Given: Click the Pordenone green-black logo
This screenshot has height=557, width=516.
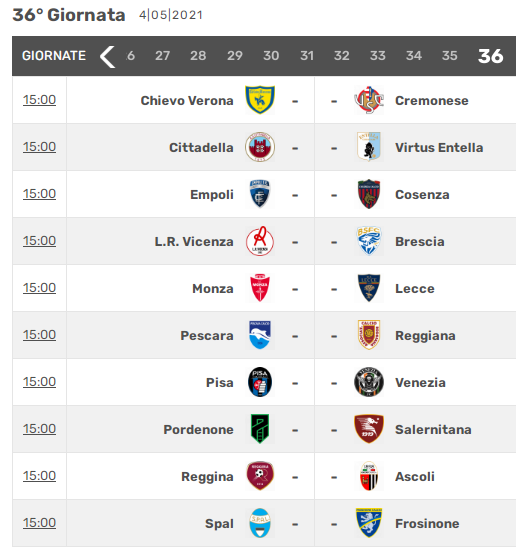Looking at the screenshot, I should (x=260, y=429).
